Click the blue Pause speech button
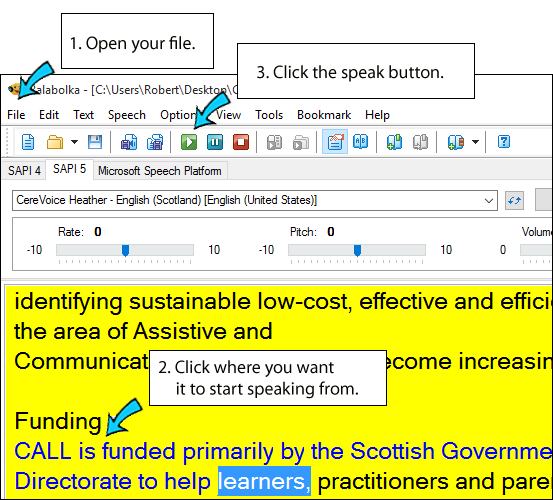This screenshot has width=553, height=500. [x=215, y=142]
